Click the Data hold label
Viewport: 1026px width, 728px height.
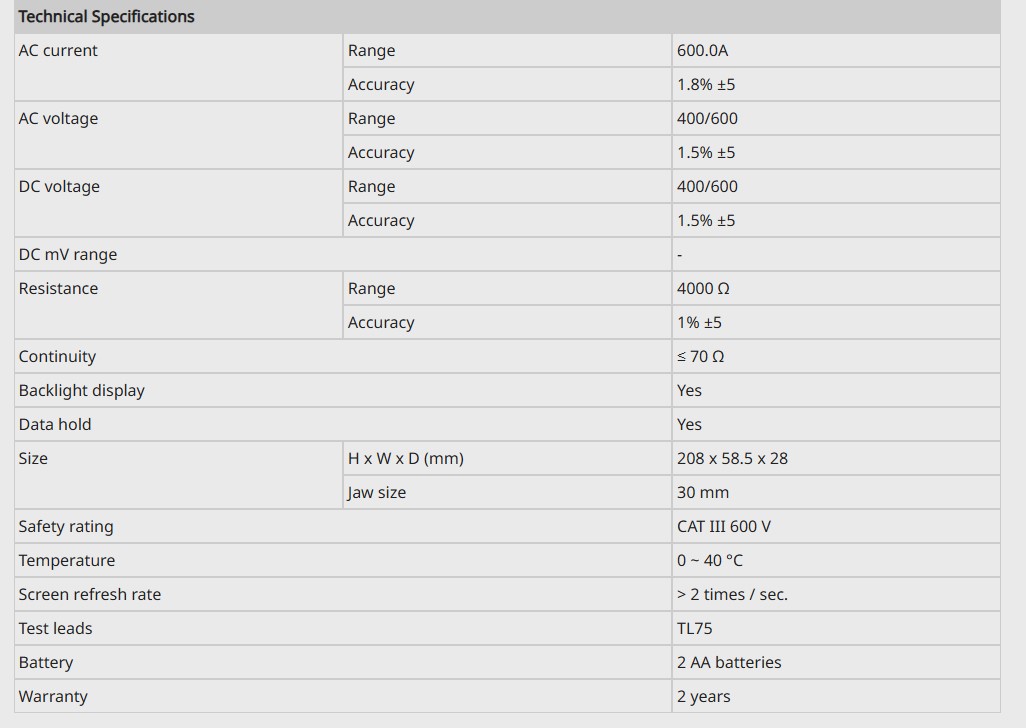(x=55, y=425)
